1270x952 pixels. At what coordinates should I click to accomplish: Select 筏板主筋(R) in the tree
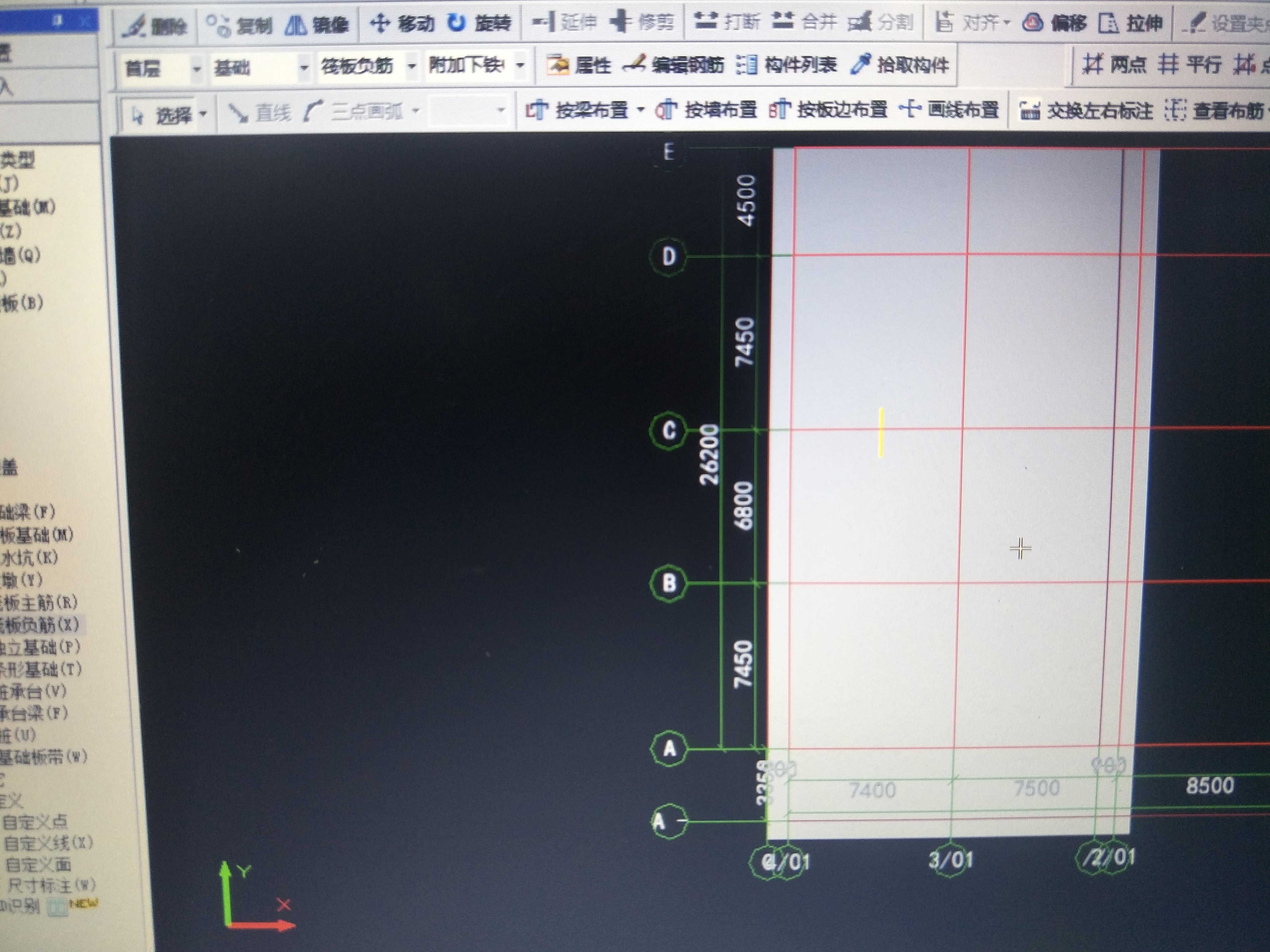click(x=39, y=602)
